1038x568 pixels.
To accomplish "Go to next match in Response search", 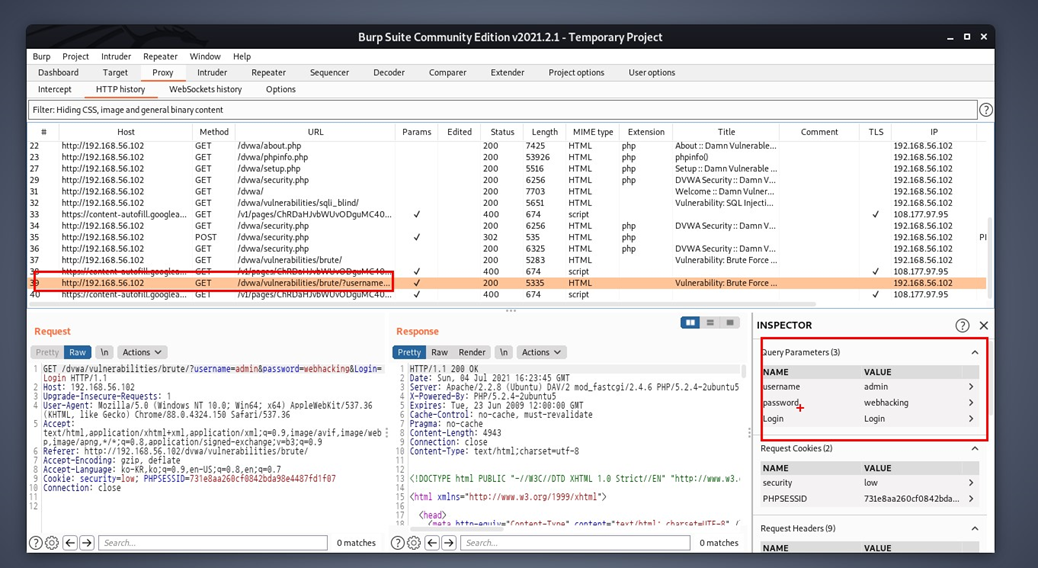I will [449, 543].
